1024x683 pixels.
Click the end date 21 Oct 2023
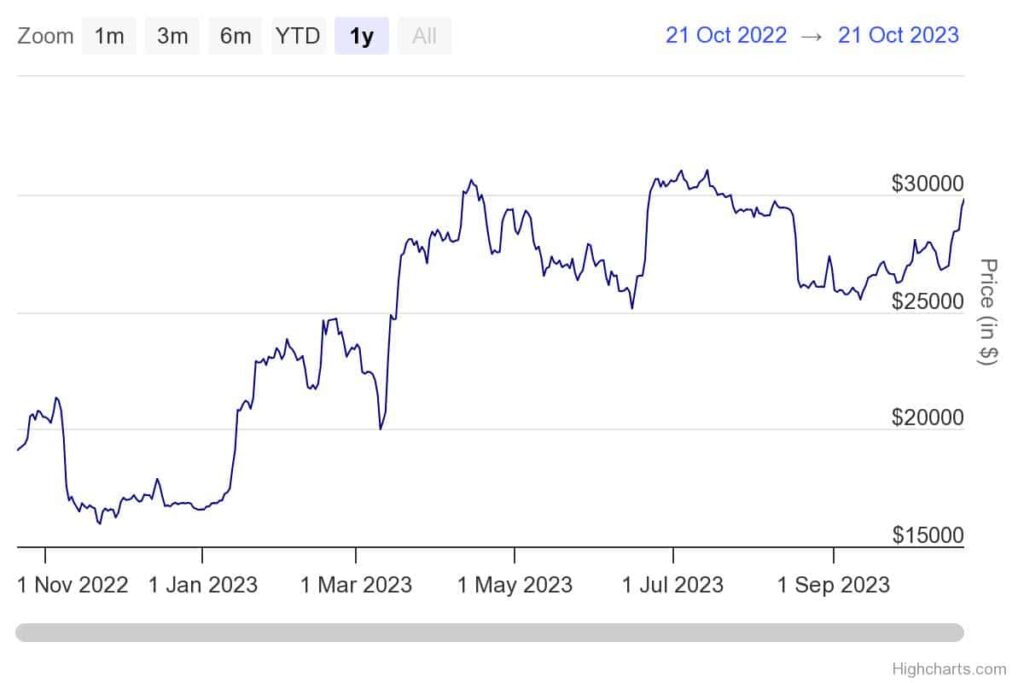tap(898, 35)
